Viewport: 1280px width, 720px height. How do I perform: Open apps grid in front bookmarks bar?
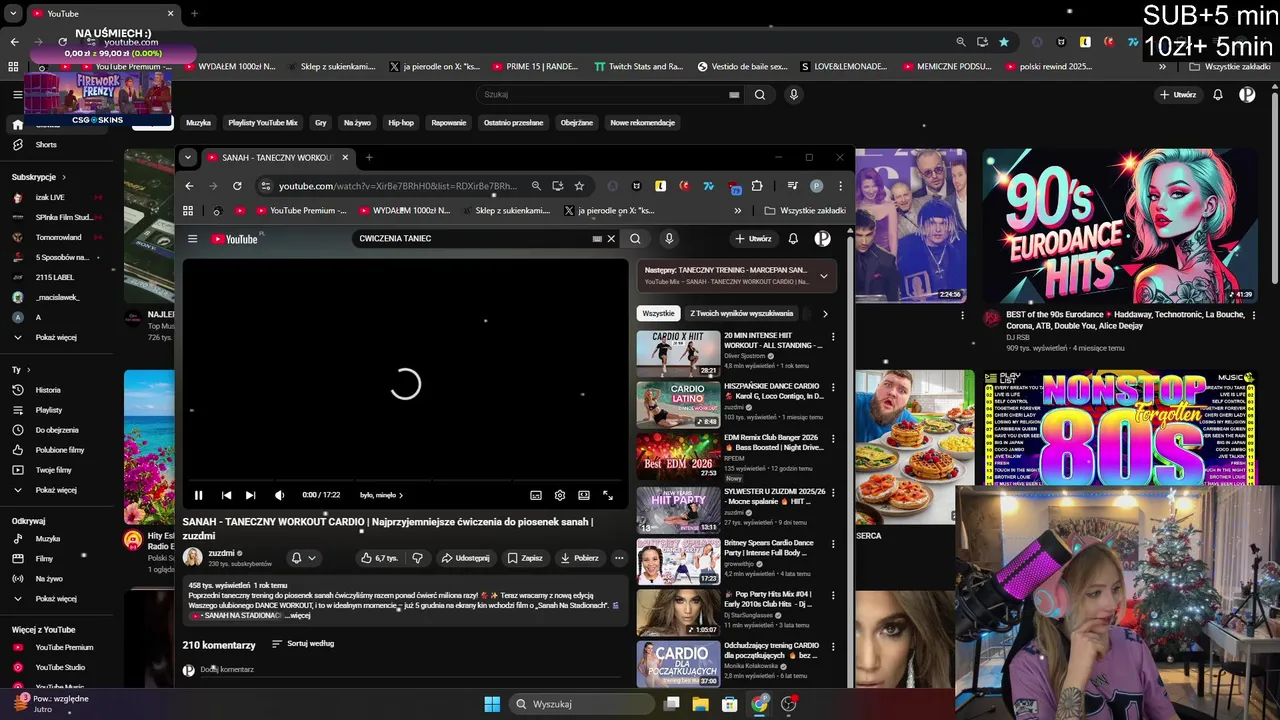click(188, 211)
